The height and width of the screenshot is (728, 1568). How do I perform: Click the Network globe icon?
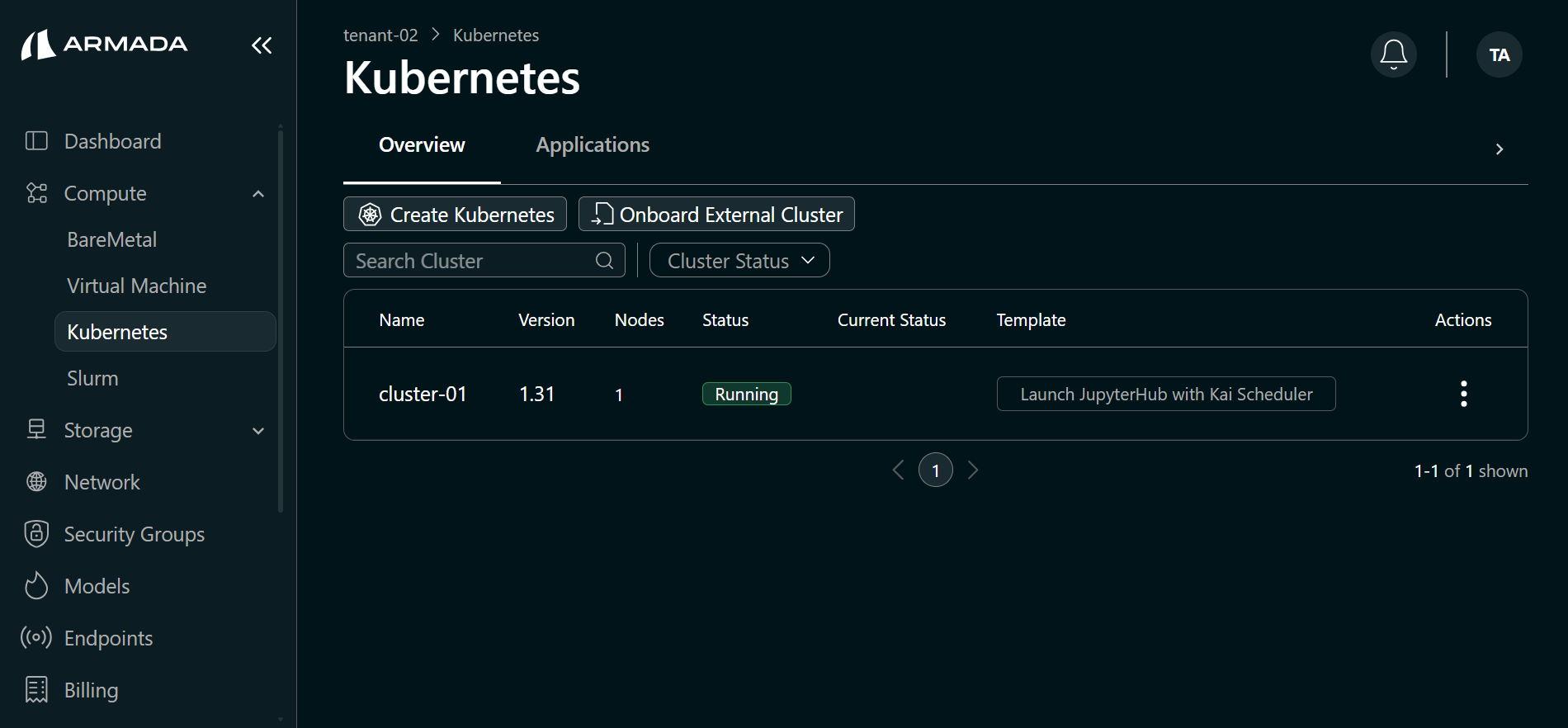tap(36, 481)
